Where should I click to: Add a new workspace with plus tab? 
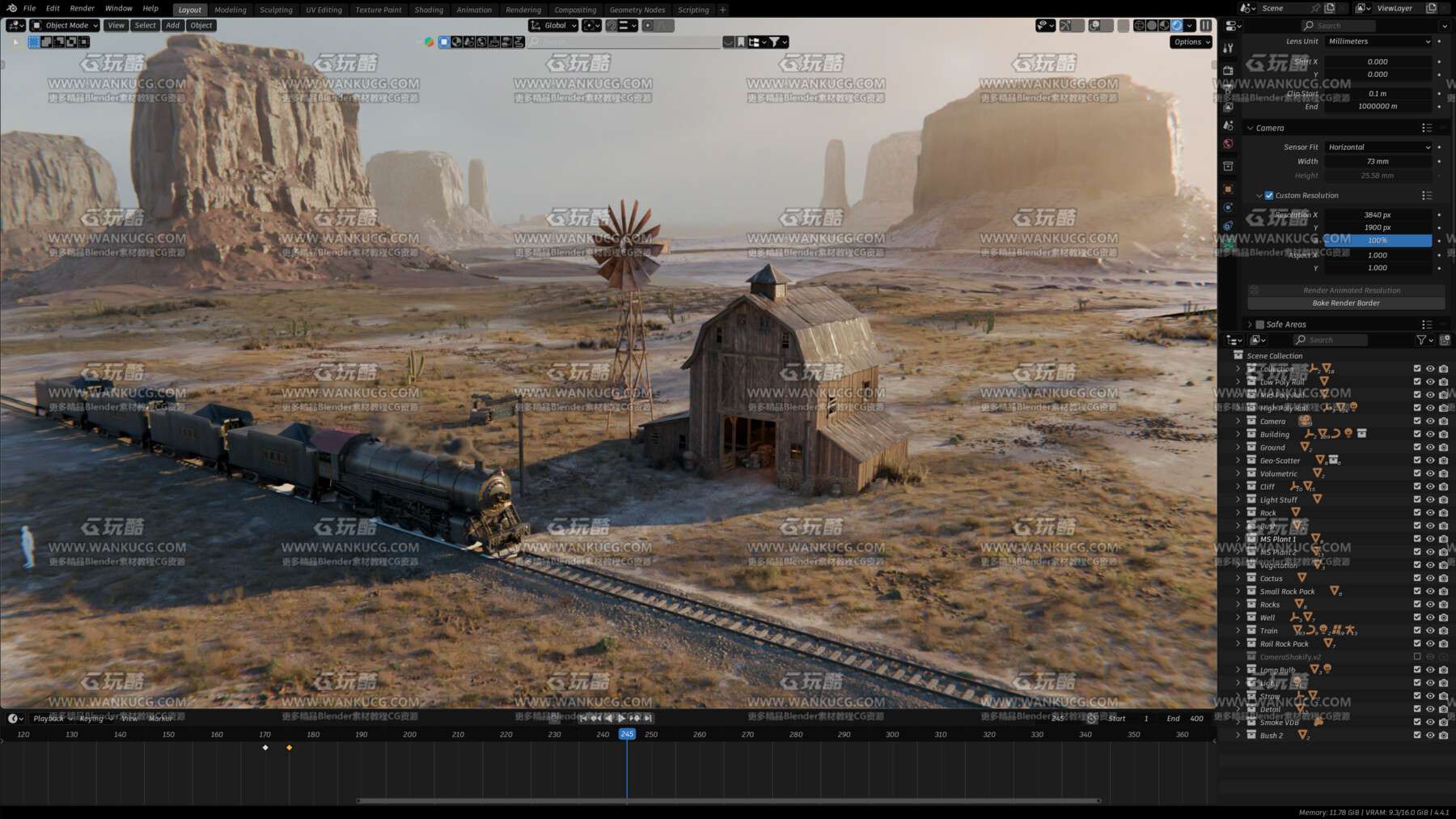[x=722, y=10]
